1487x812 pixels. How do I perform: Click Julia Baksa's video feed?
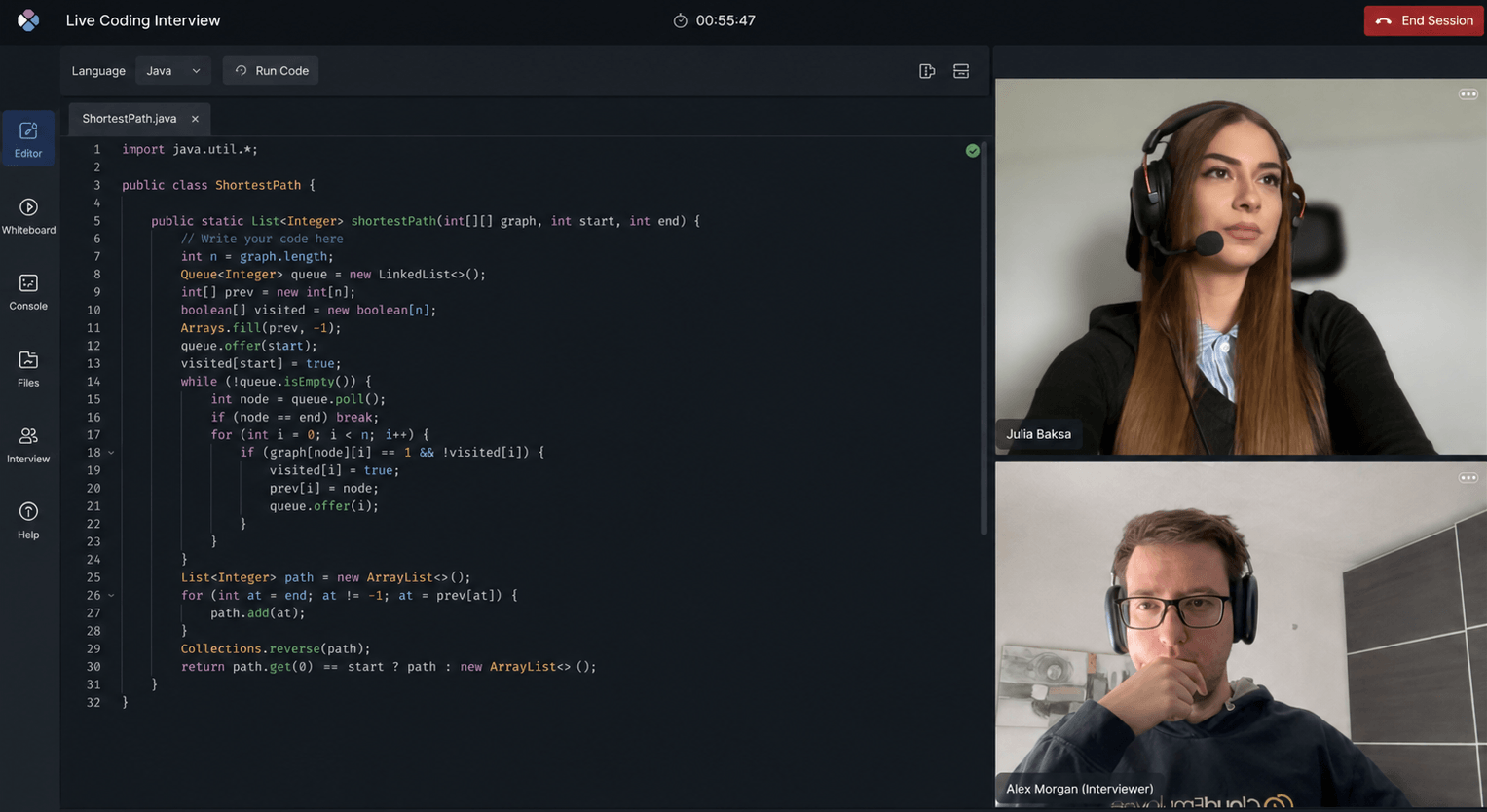tap(1241, 266)
